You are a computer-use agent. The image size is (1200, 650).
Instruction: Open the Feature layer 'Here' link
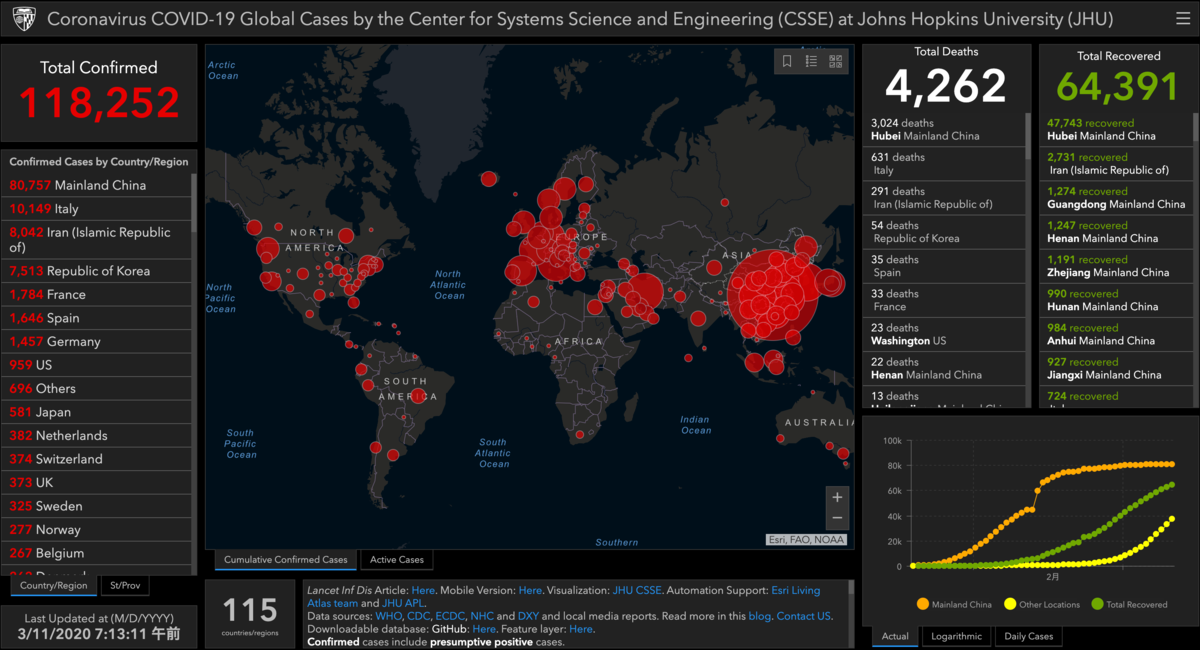580,629
